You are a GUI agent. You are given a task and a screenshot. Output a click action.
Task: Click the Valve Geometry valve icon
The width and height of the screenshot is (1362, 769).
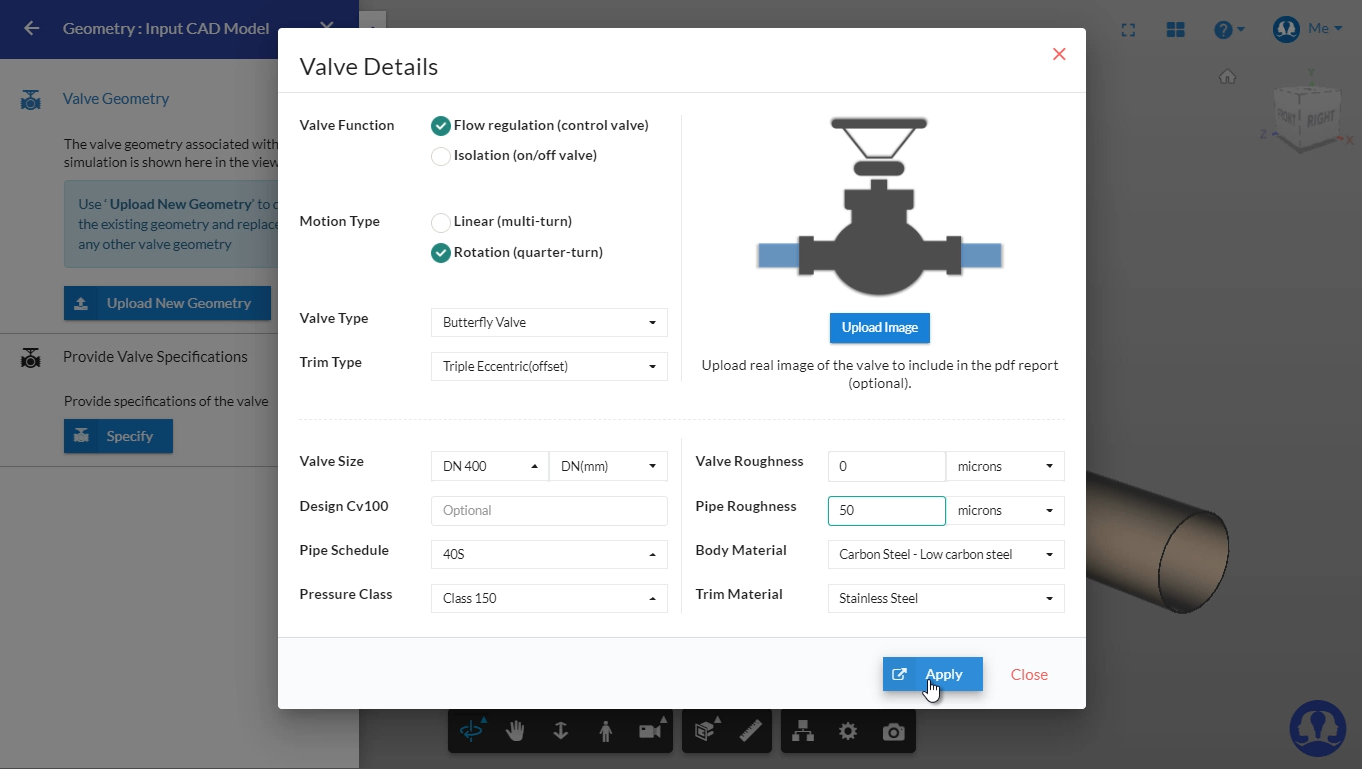coord(31,99)
